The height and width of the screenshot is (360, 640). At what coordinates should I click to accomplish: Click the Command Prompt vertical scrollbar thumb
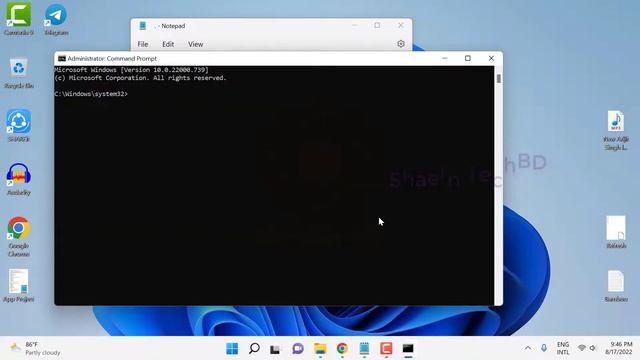click(499, 78)
